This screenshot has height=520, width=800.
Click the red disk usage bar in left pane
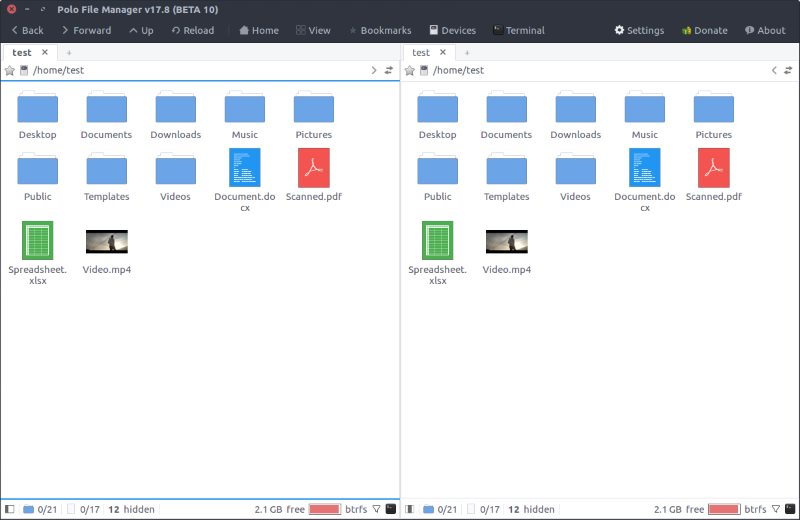tap(325, 509)
